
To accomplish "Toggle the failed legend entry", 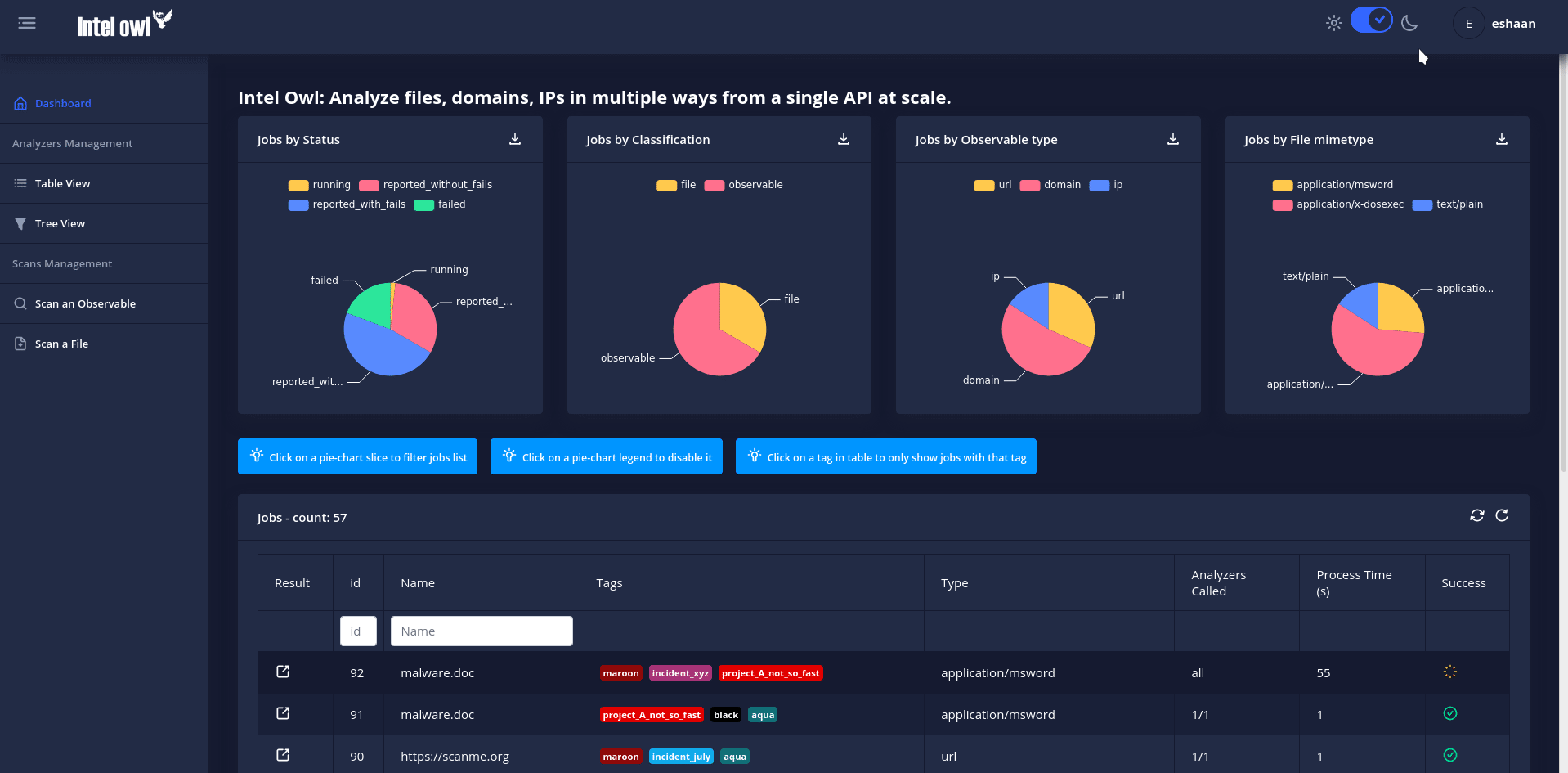I will click(x=440, y=204).
